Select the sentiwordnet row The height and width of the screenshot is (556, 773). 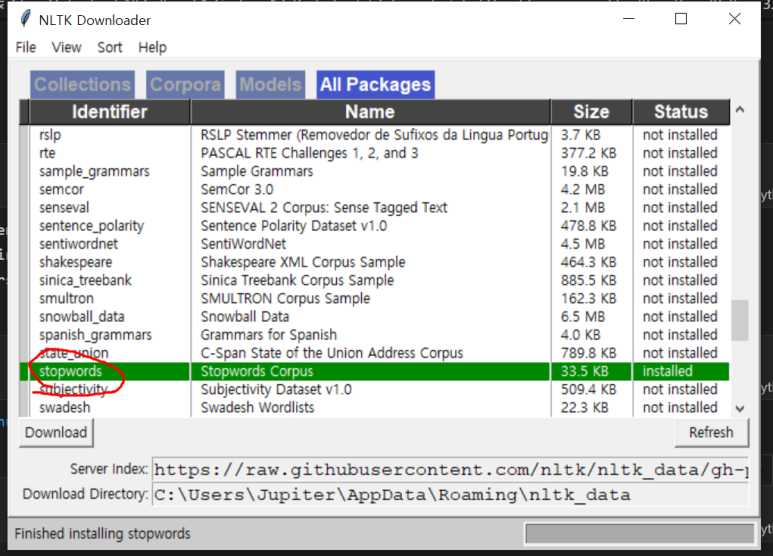click(375, 244)
